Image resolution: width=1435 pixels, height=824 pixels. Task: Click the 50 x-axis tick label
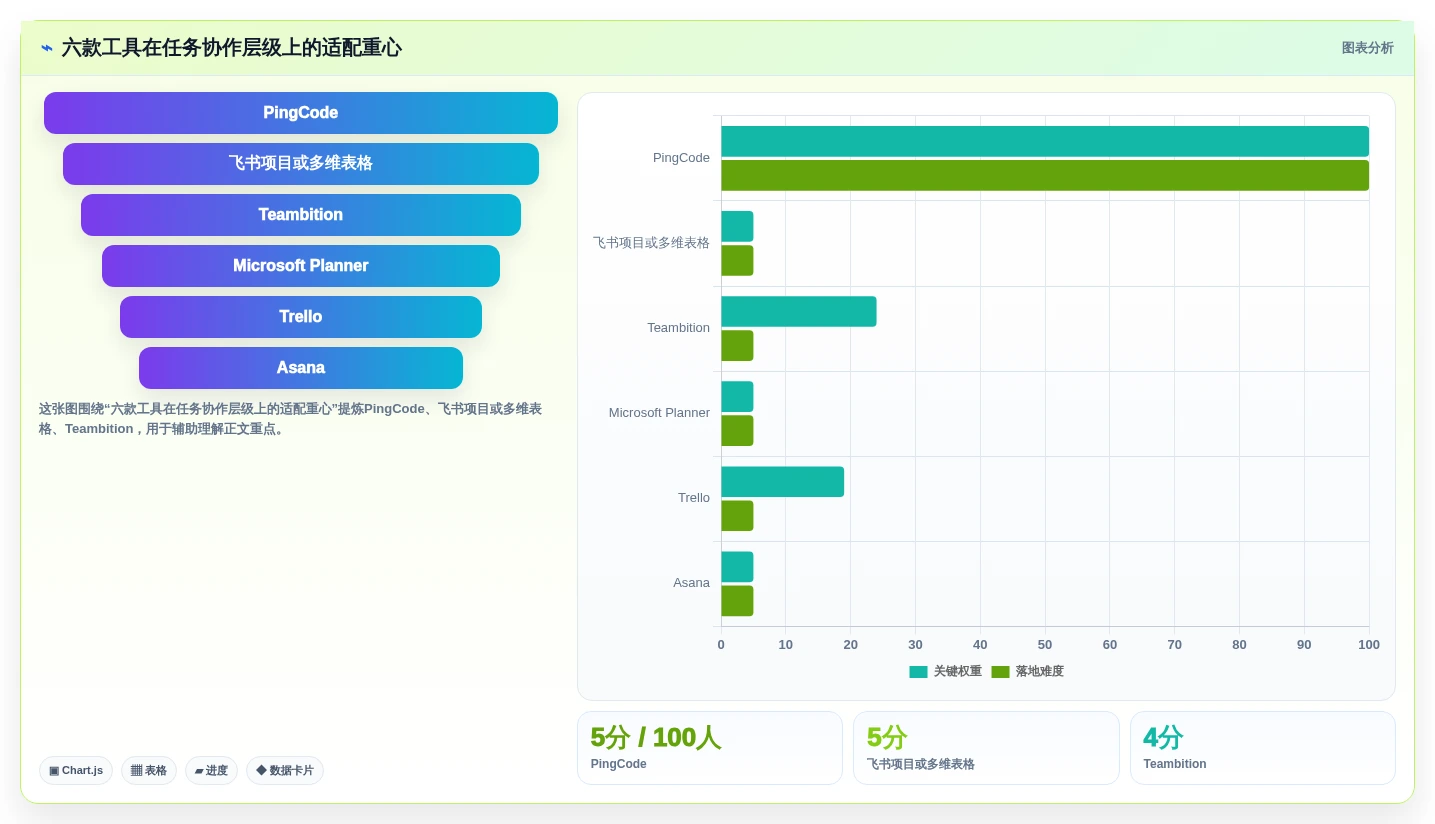point(1045,645)
